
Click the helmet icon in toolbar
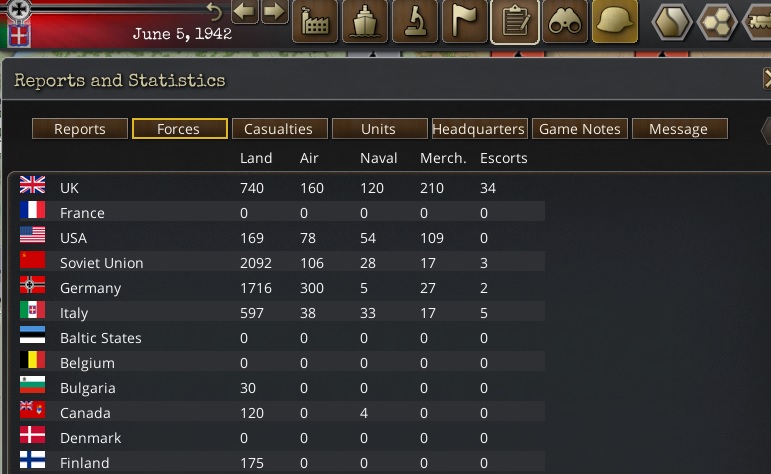point(615,21)
